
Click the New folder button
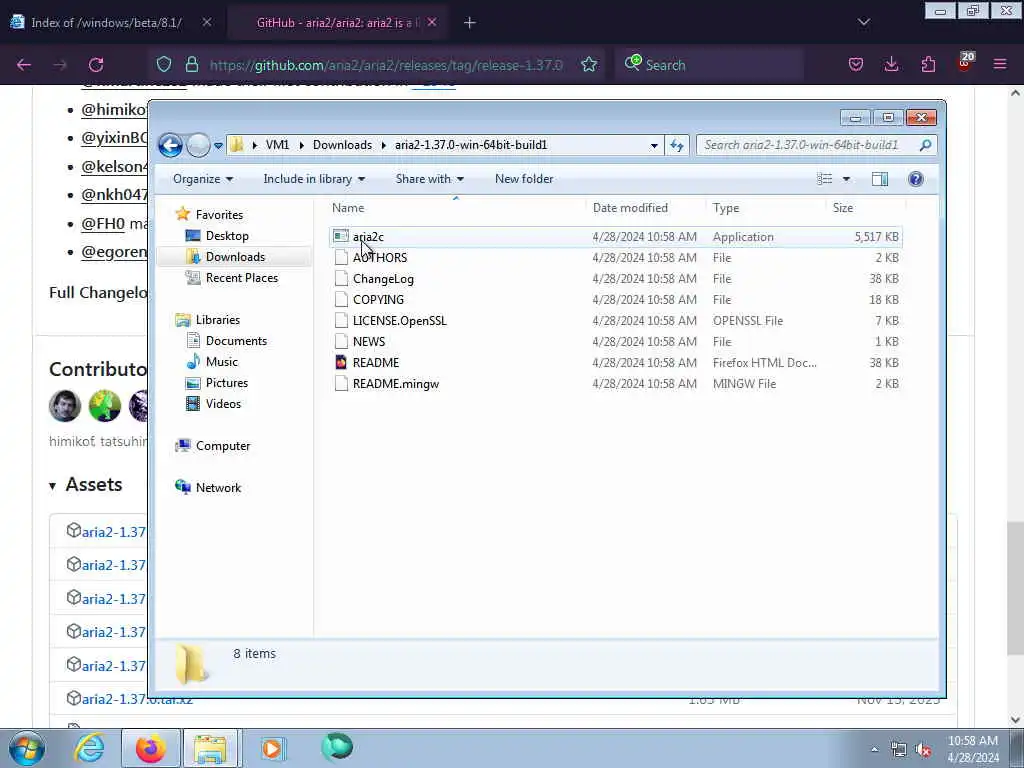pyautogui.click(x=524, y=179)
